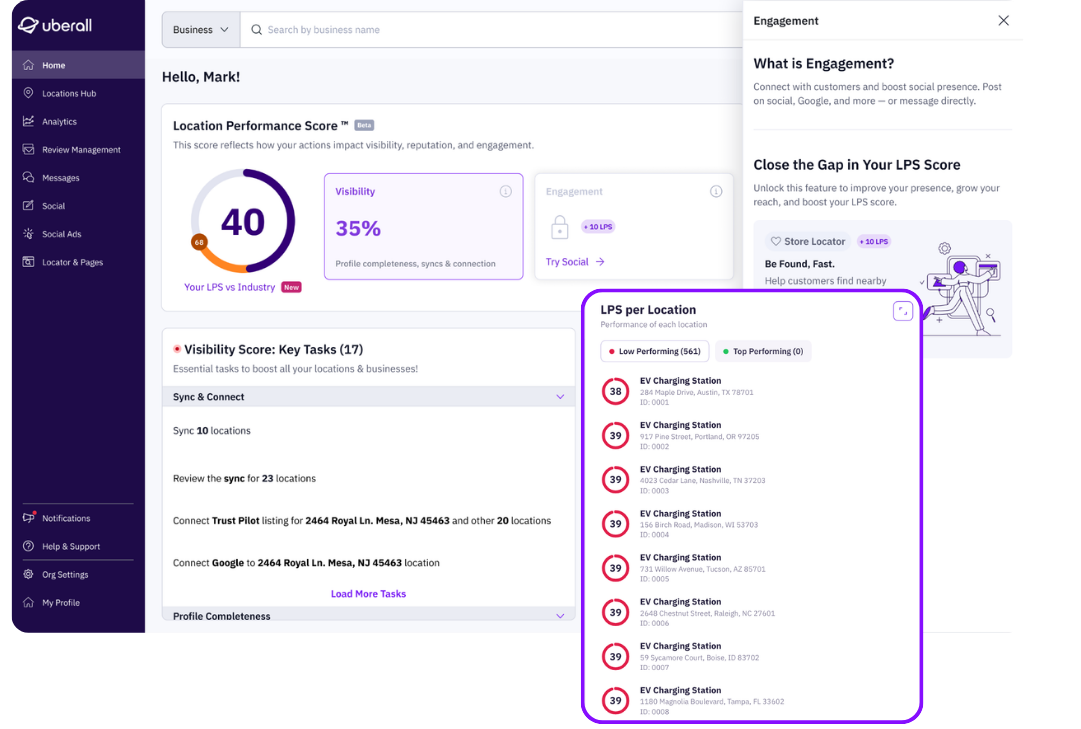1081x729 pixels.
Task: Click the orange 68 industry marker
Action: 199,242
